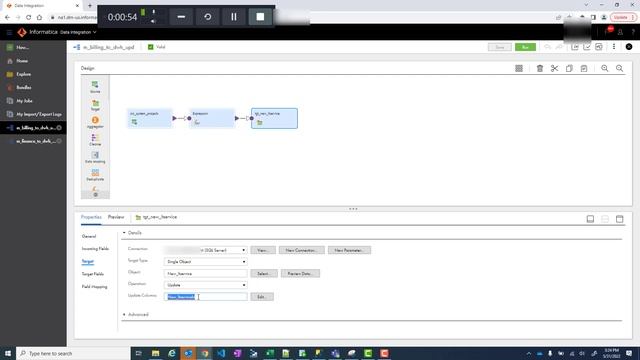This screenshot has width=640, height=360.
Task: Click the Preview Data button
Action: 300,273
